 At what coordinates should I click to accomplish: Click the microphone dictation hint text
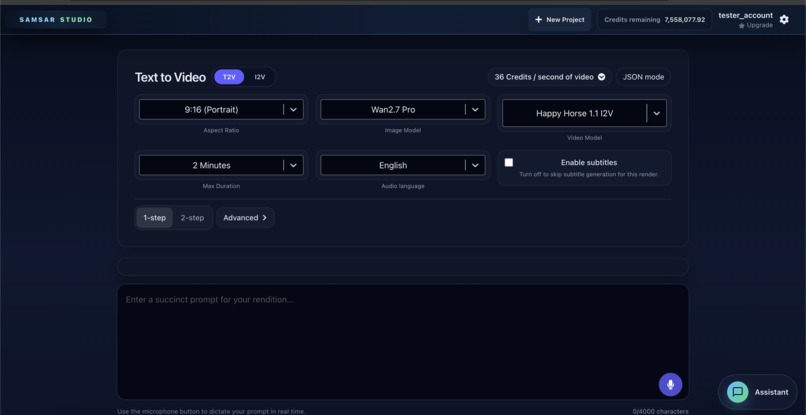211,411
